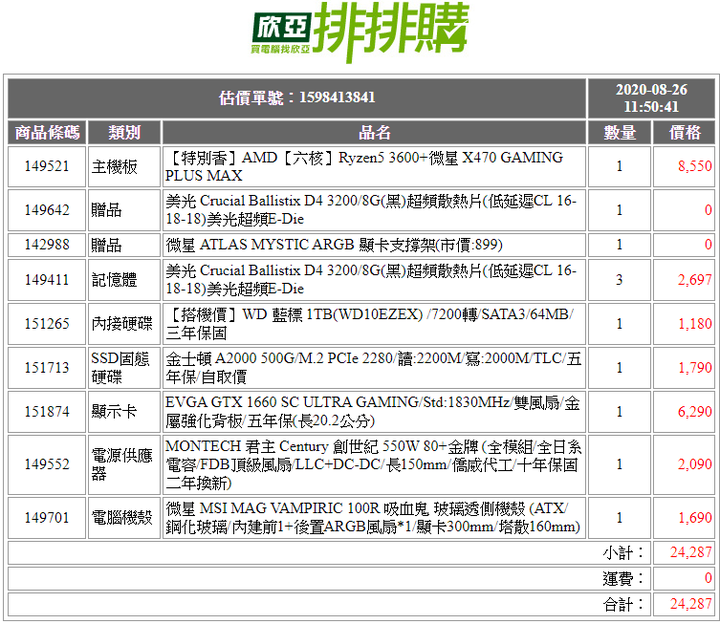The height and width of the screenshot is (624, 720).
Task: Click the 商品條碼 column header
Action: tap(47, 133)
